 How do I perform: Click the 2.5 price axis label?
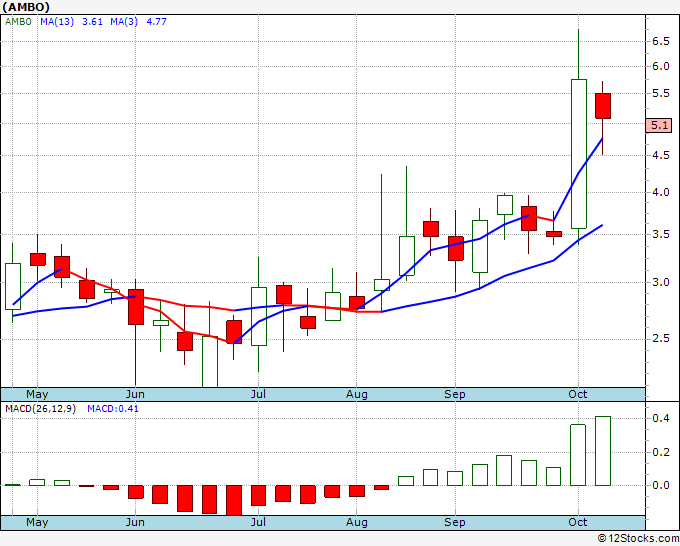[660, 339]
